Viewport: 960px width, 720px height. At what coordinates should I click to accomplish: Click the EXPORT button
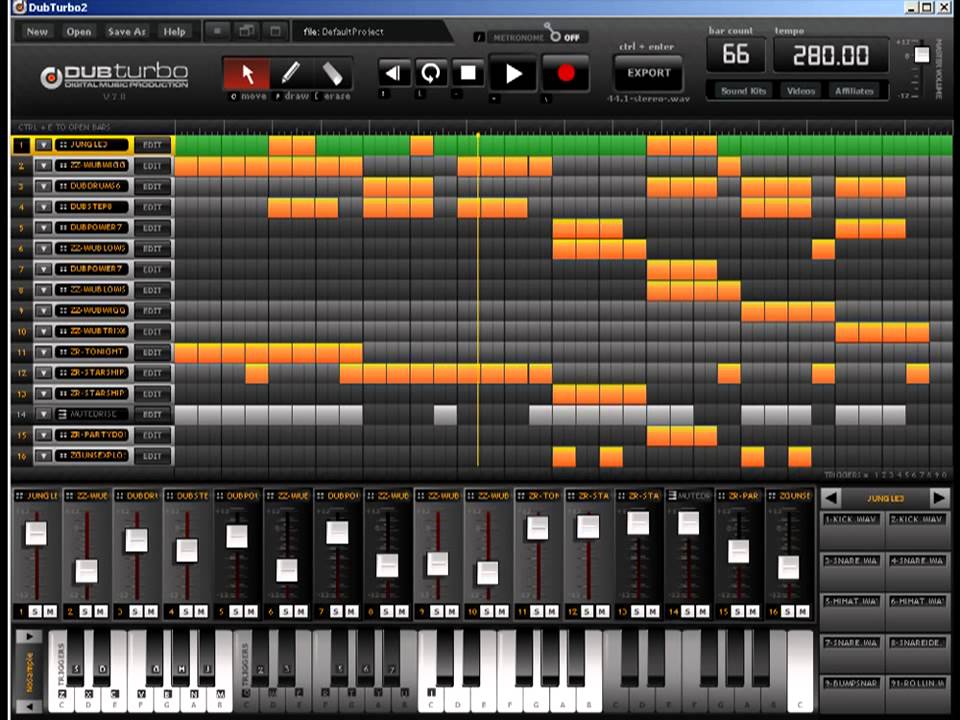point(648,73)
